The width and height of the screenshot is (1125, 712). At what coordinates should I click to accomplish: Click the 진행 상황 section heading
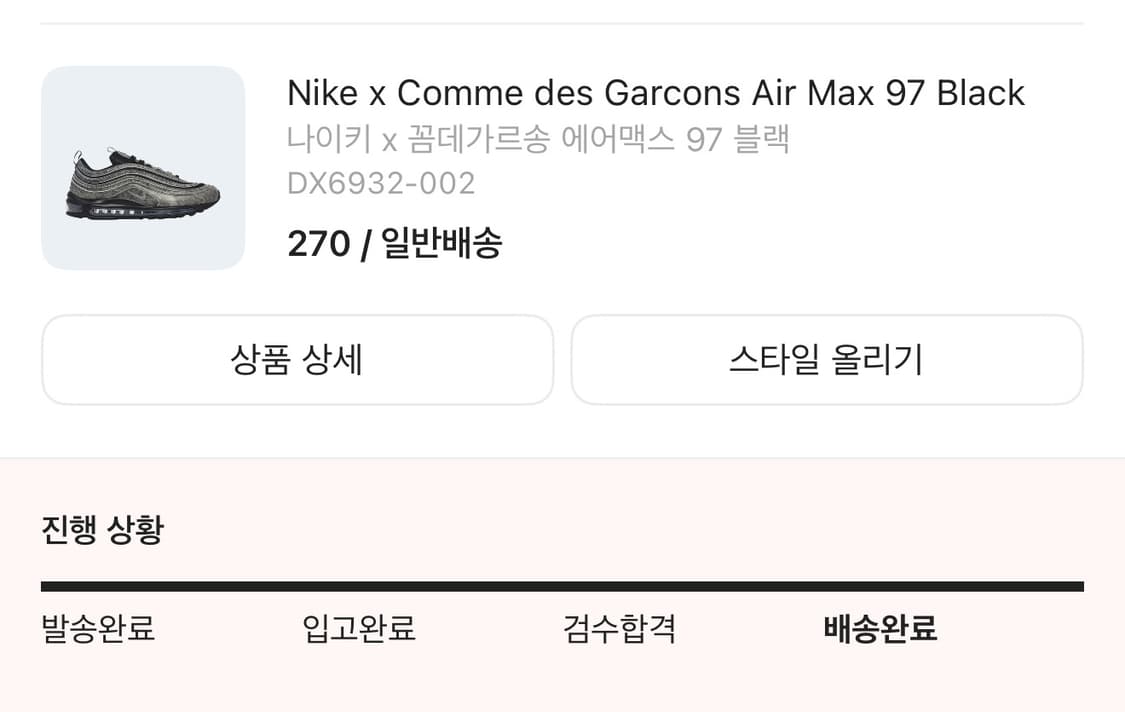pyautogui.click(x=102, y=530)
